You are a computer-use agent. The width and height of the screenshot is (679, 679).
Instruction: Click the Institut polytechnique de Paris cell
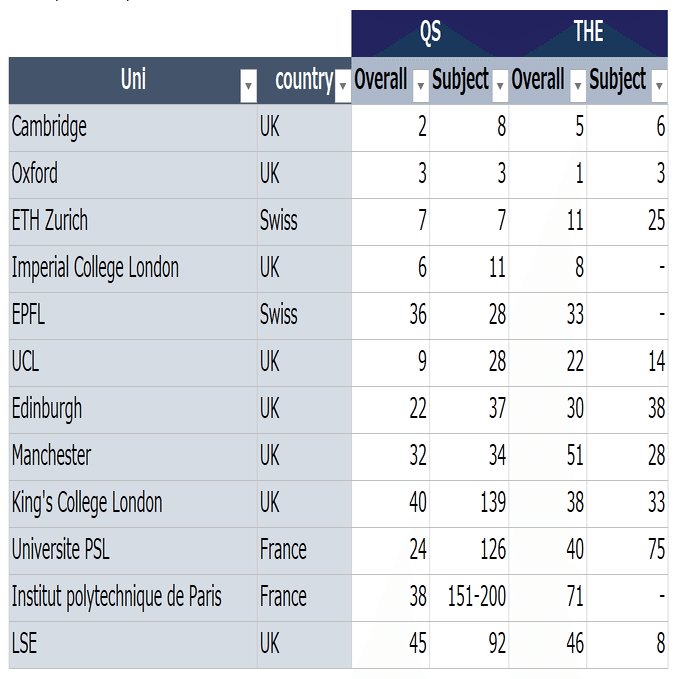[132, 598]
